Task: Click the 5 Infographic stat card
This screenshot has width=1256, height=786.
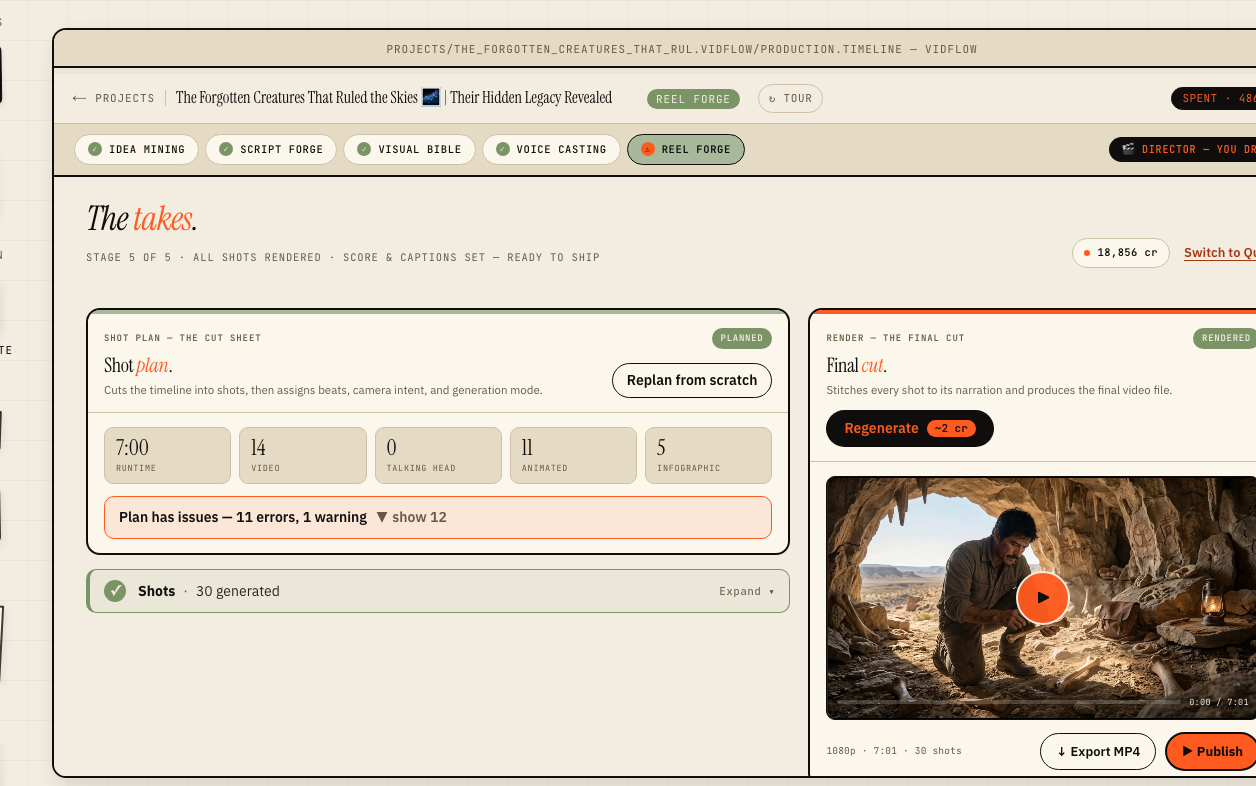Action: (x=708, y=456)
